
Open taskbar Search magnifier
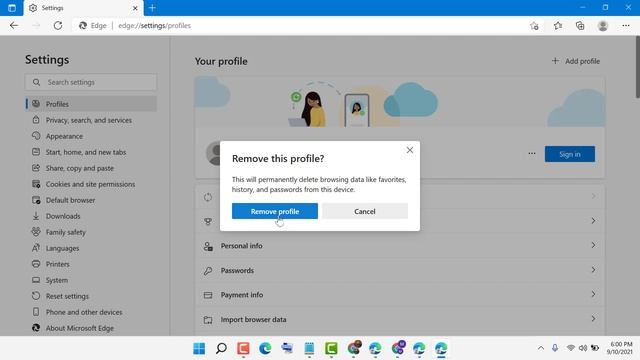pyautogui.click(x=221, y=349)
